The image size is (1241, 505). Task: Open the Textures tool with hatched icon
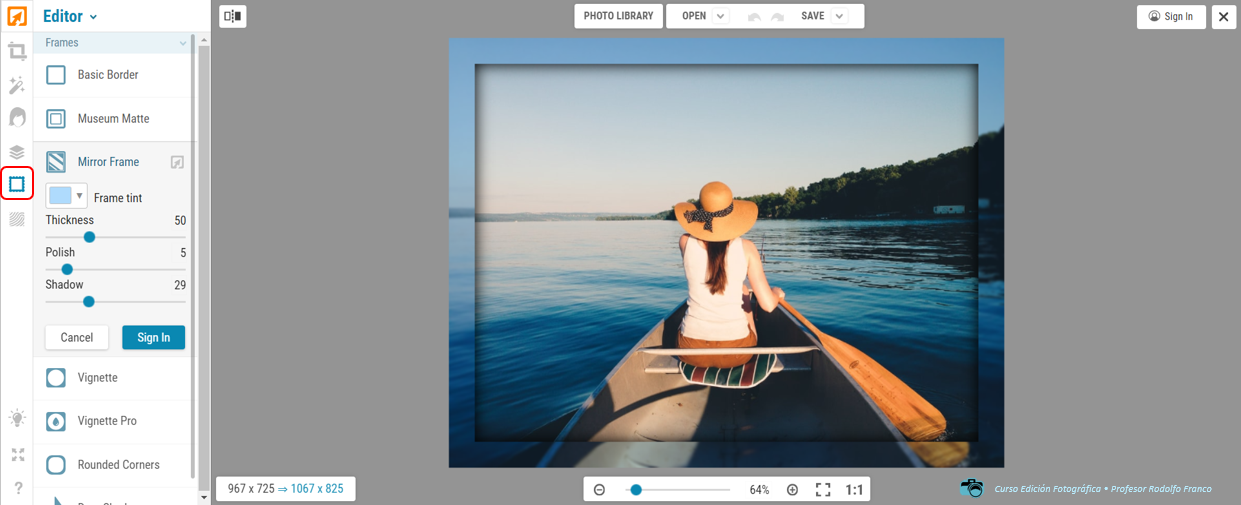(17, 219)
